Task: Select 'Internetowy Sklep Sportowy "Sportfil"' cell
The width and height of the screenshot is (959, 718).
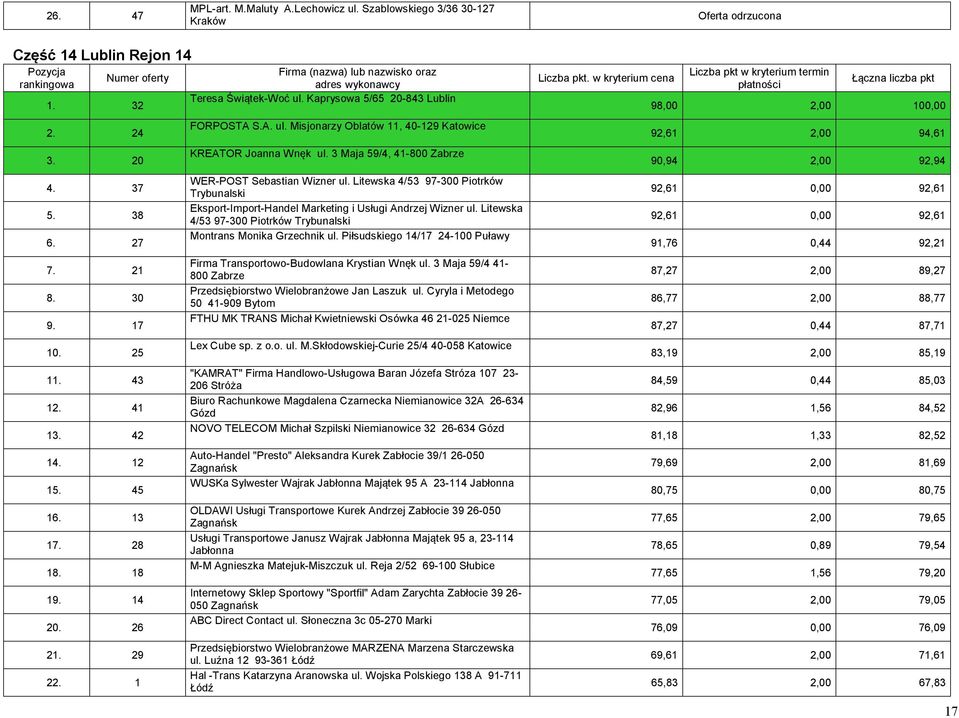Action: [357, 600]
